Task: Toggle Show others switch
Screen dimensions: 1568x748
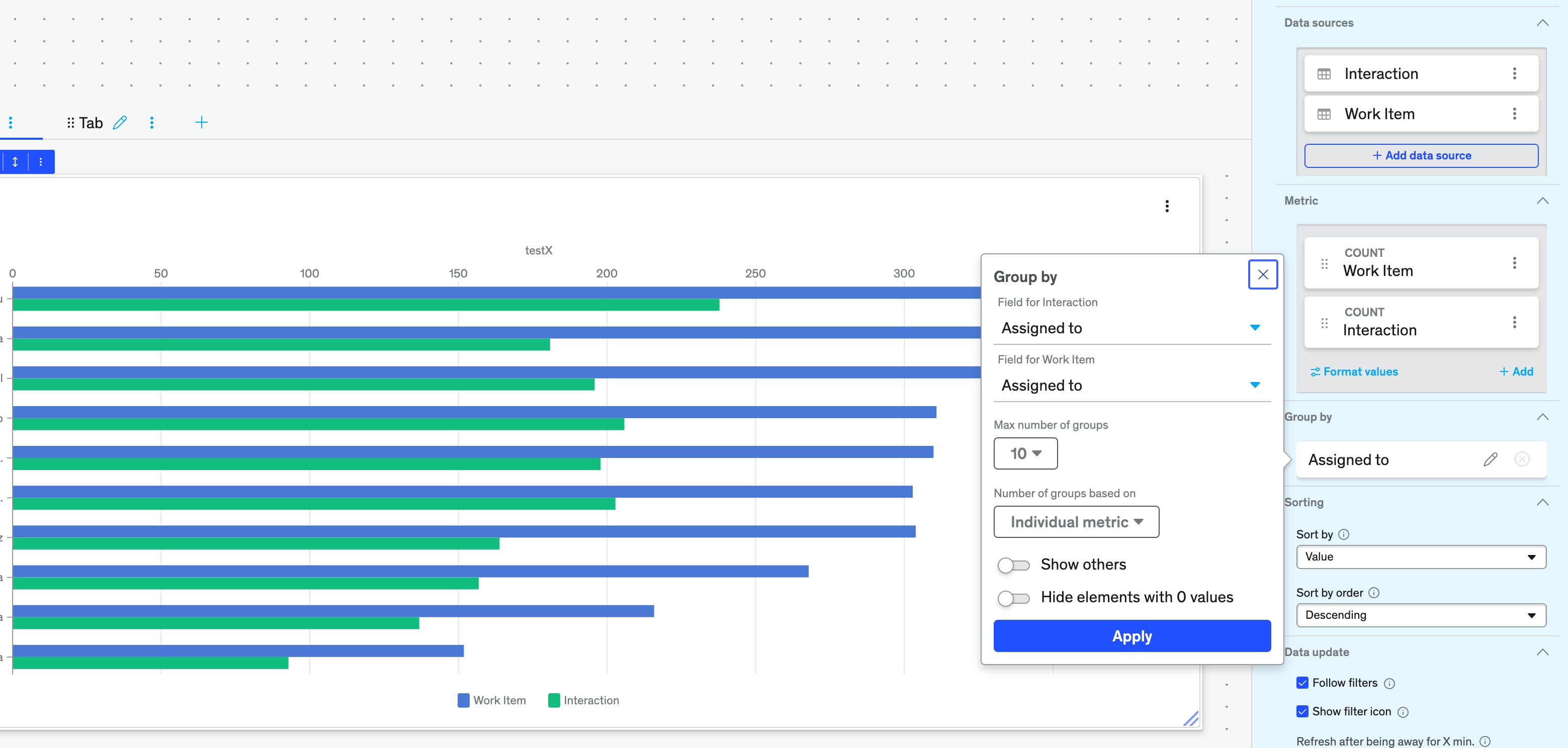Action: coord(1013,565)
